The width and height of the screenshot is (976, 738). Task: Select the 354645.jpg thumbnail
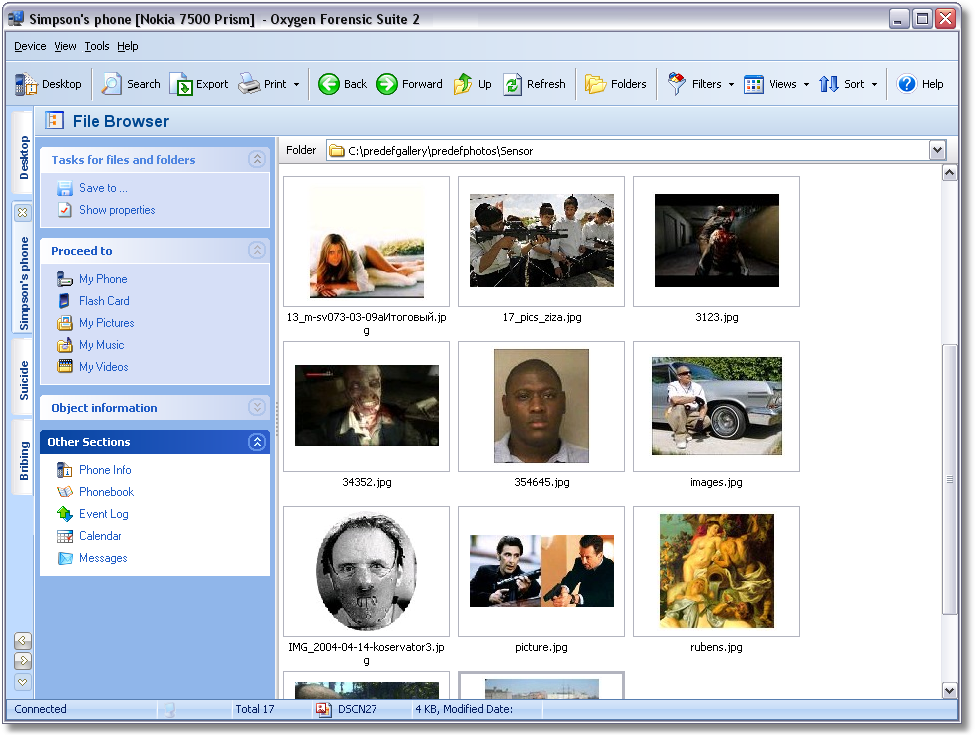(x=542, y=406)
